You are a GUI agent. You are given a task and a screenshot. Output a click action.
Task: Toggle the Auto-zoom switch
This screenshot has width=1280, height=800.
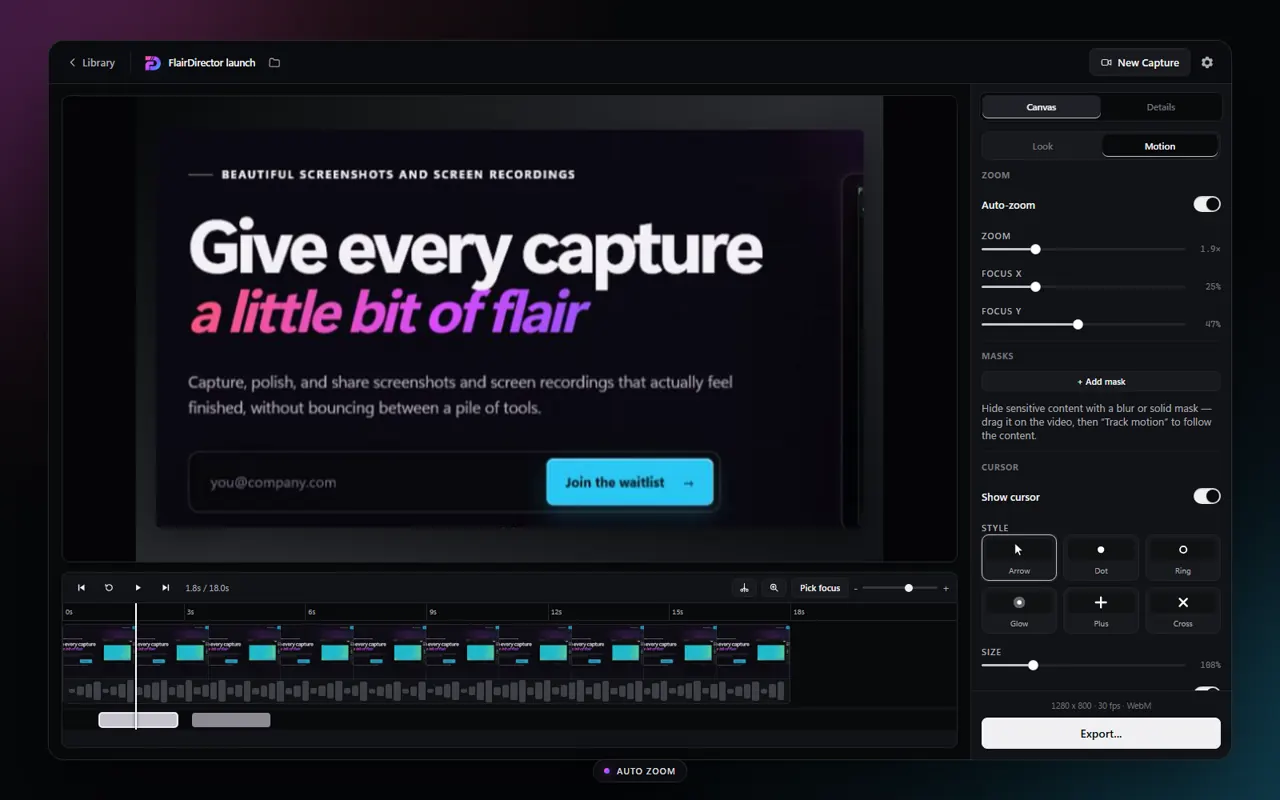[1206, 204]
